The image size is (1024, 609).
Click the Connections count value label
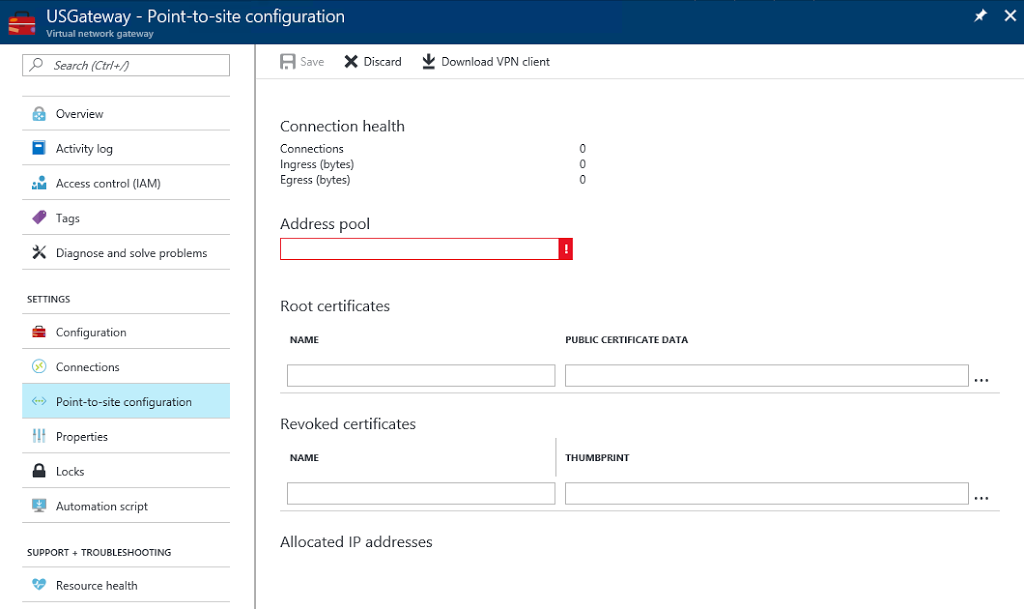click(583, 149)
